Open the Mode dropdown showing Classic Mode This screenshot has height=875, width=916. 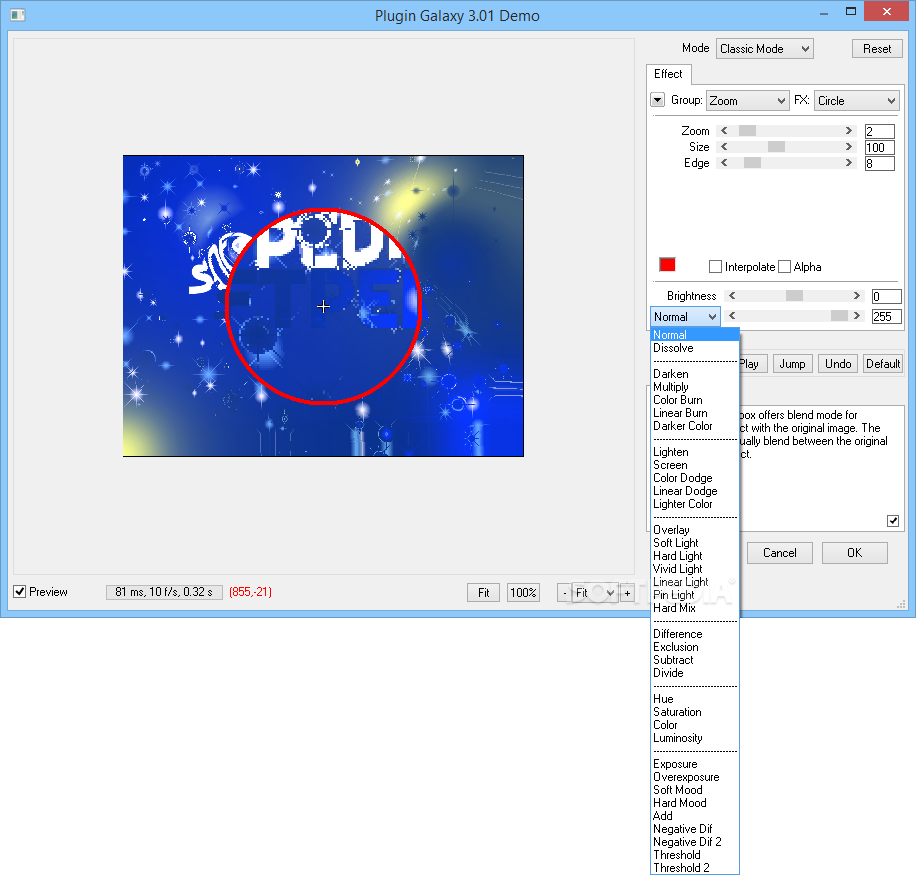point(764,49)
